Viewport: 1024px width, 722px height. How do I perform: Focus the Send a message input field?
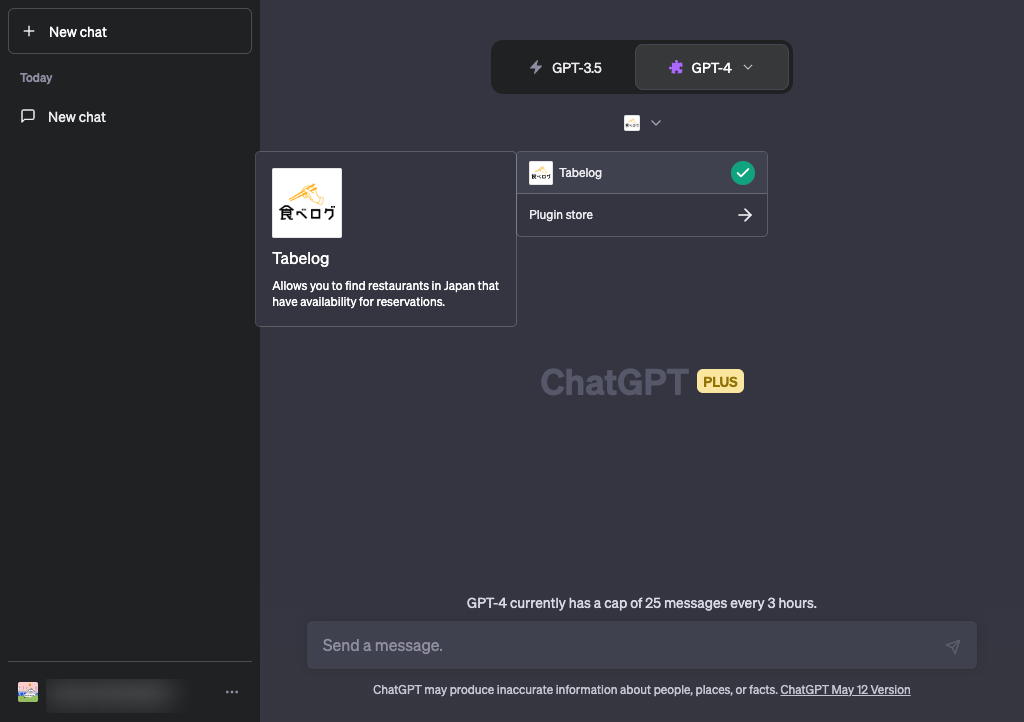pos(620,646)
